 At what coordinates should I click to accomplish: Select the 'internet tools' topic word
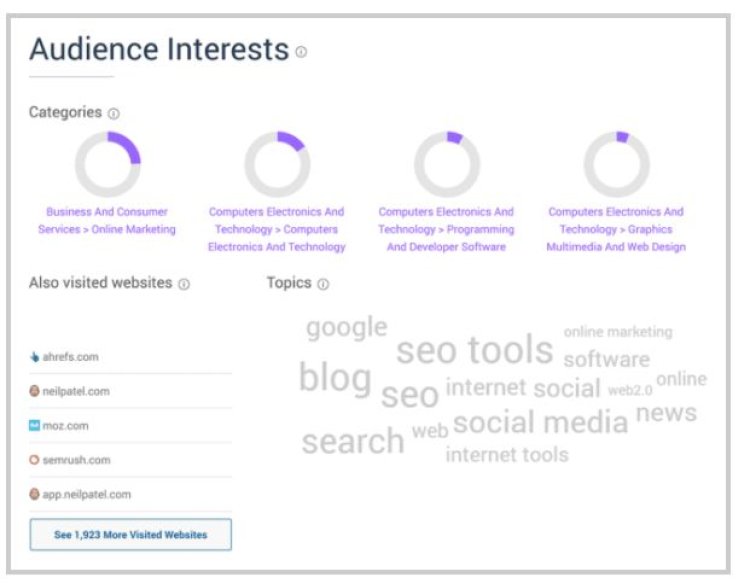point(507,455)
